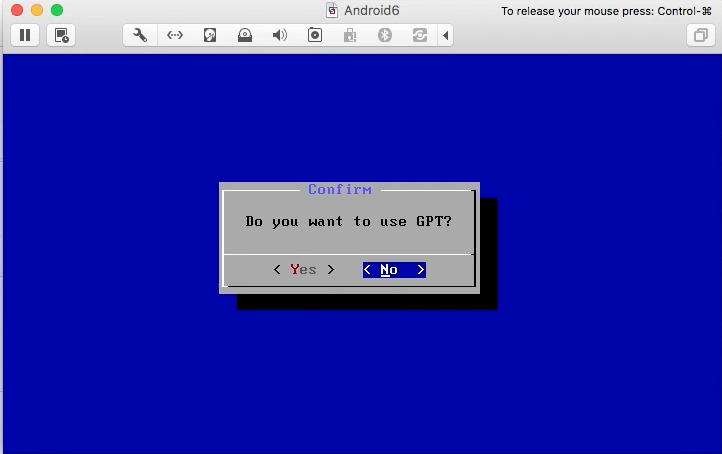Click the Confirm dialog title
This screenshot has height=454, width=722.
click(x=340, y=190)
